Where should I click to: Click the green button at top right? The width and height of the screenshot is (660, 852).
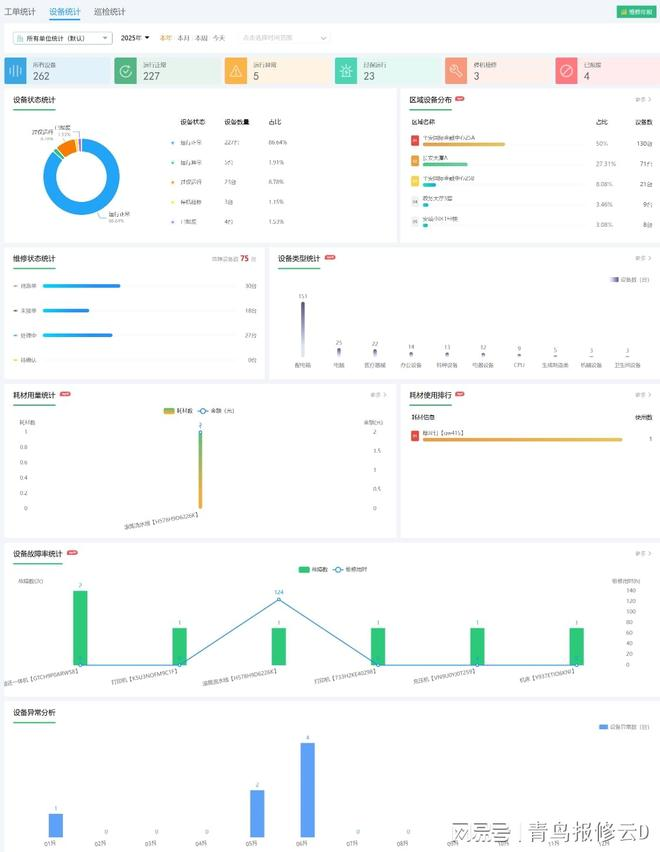636,12
